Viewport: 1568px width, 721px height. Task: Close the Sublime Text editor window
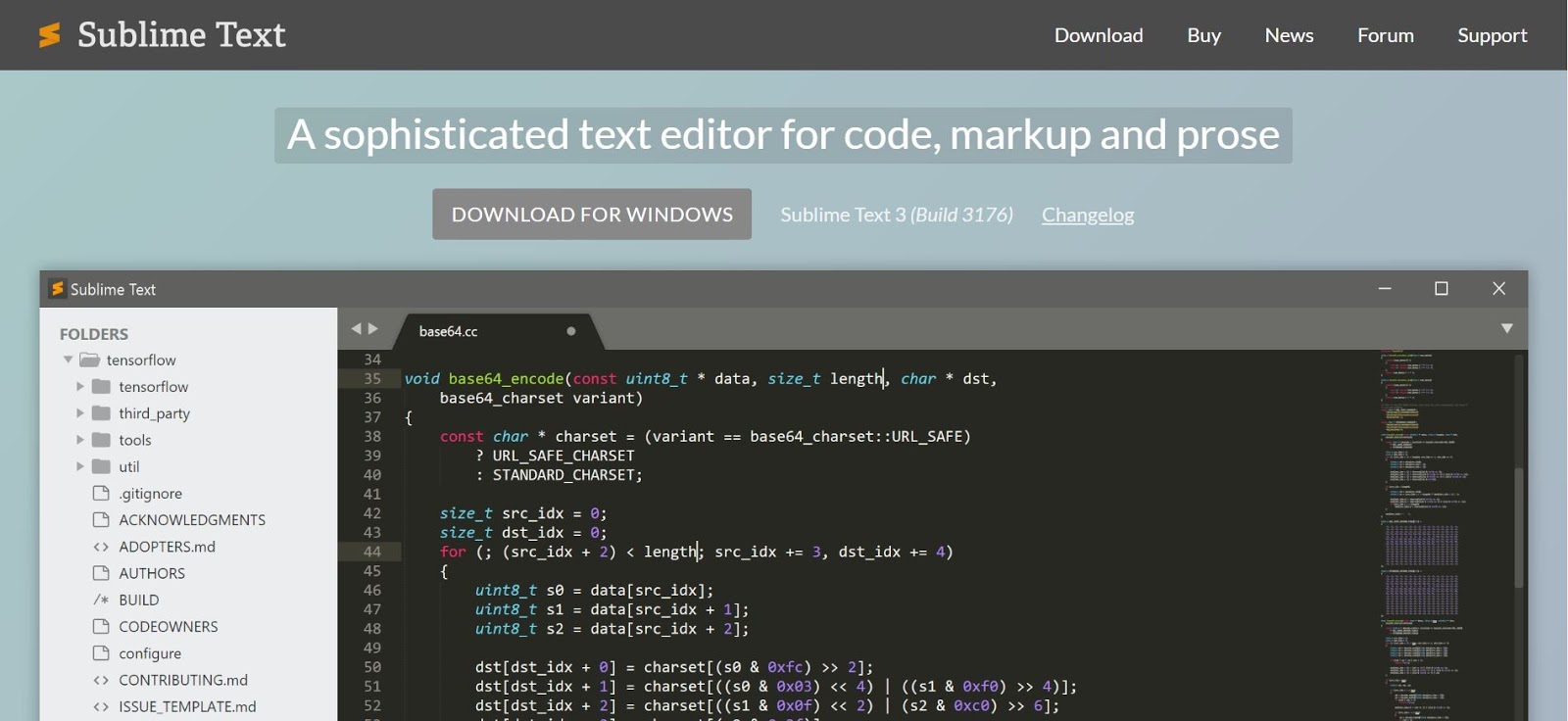click(1498, 289)
